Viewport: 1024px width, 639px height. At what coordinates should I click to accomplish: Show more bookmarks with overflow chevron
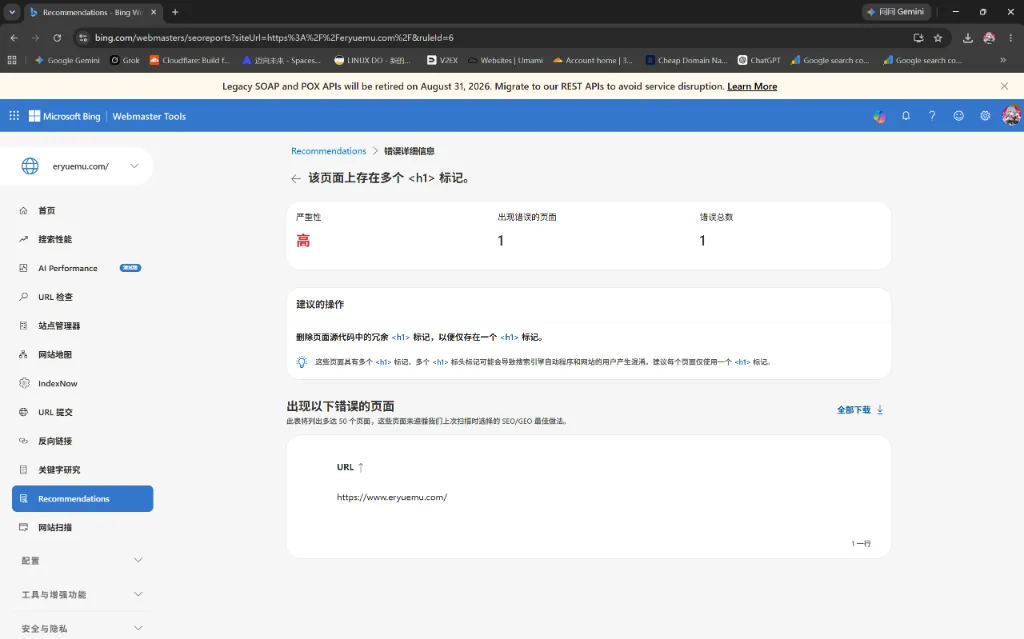pyautogui.click(x=1003, y=60)
